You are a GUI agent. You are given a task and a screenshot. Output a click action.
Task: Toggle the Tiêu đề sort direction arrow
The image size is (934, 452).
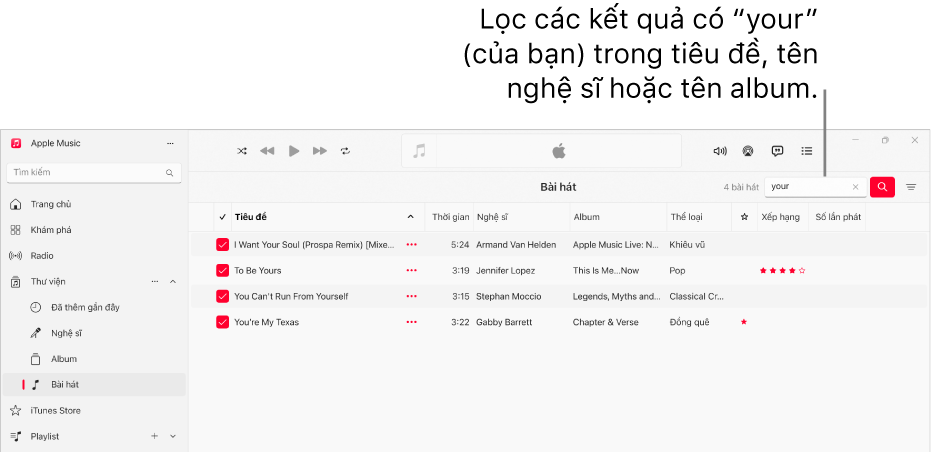410,217
